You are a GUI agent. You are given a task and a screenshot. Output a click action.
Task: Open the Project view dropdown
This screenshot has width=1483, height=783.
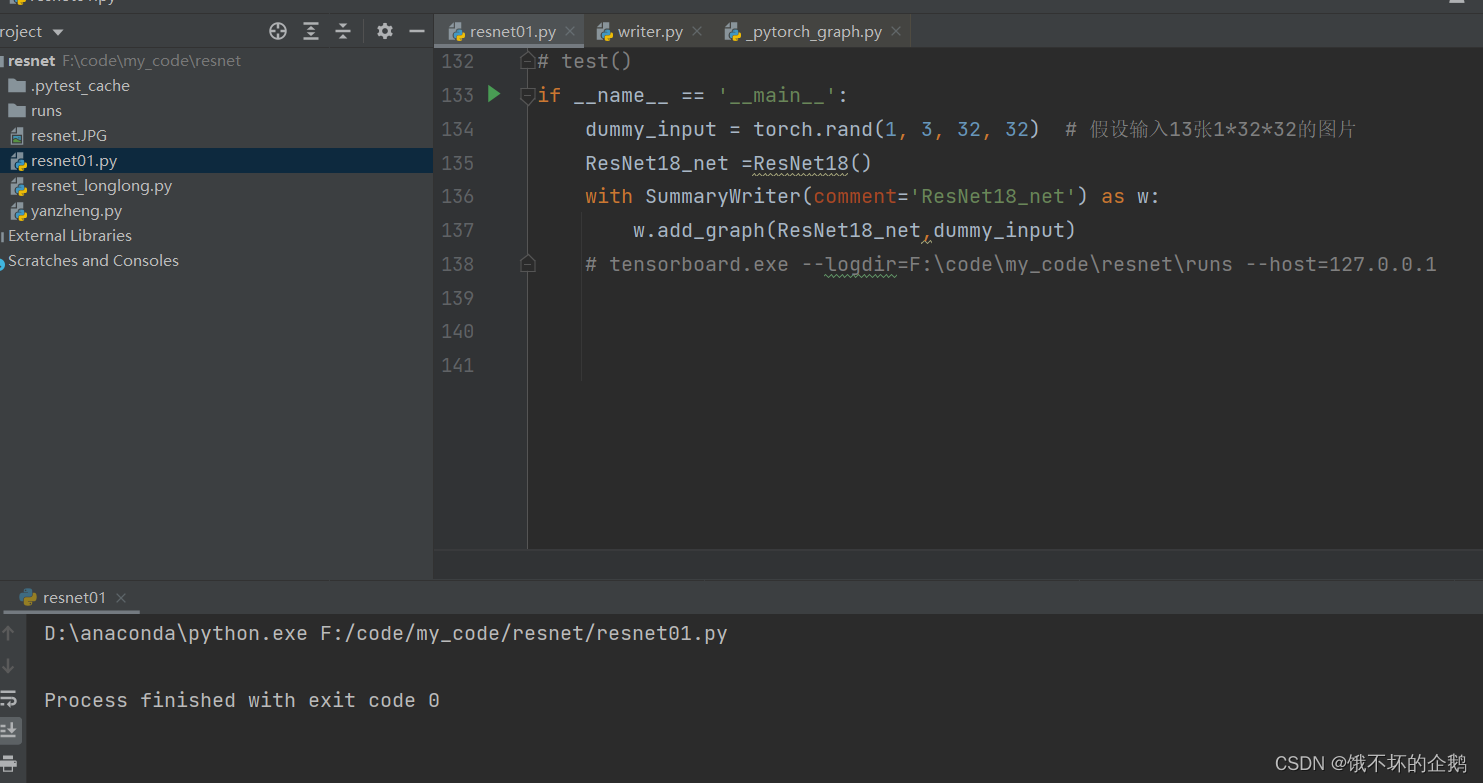pyautogui.click(x=32, y=32)
